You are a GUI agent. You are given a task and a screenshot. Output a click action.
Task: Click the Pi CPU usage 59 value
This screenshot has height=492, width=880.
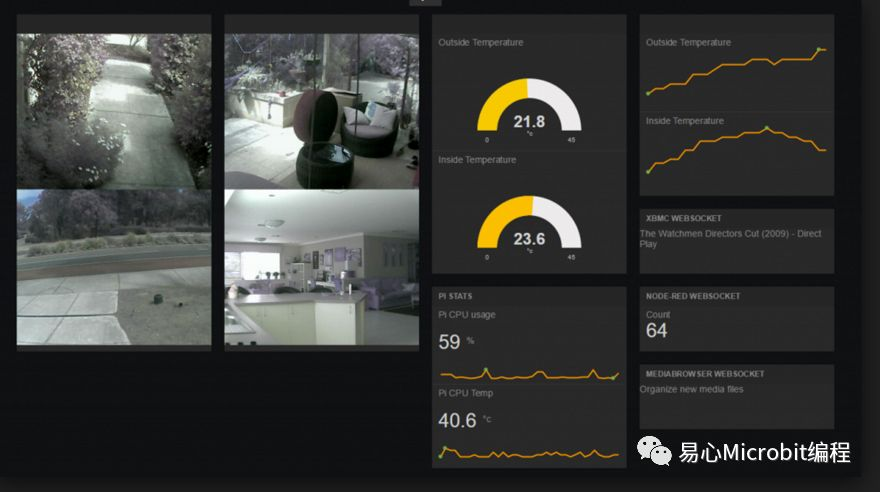(449, 342)
